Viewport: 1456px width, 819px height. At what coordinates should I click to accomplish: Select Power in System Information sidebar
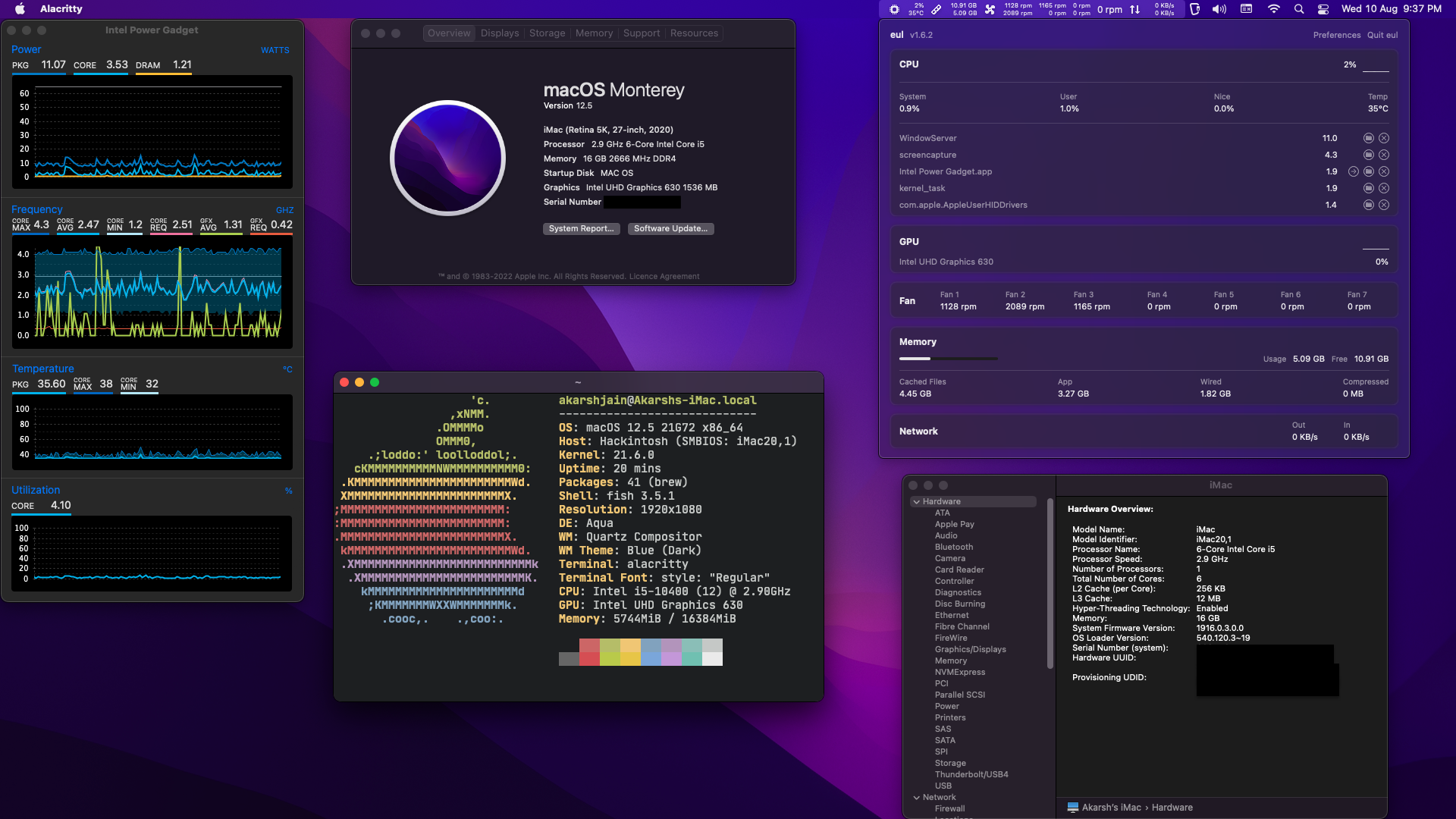947,706
